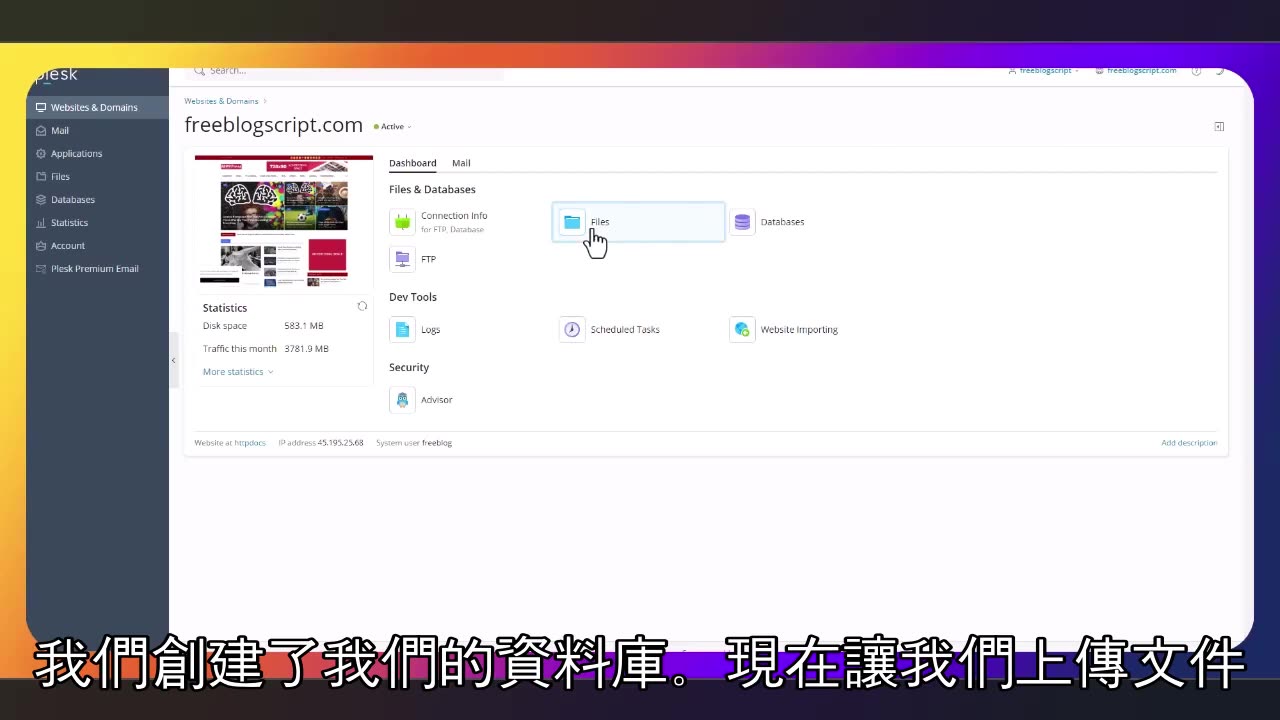This screenshot has width=1280, height=720.
Task: Open the Files link in dashboard
Action: coord(600,222)
